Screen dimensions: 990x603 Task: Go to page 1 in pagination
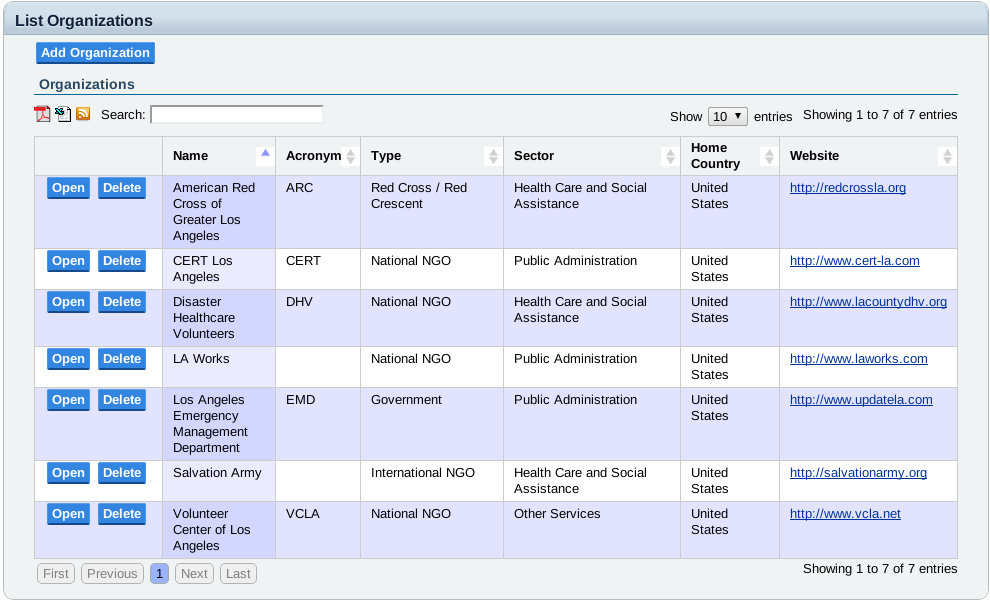tap(159, 574)
